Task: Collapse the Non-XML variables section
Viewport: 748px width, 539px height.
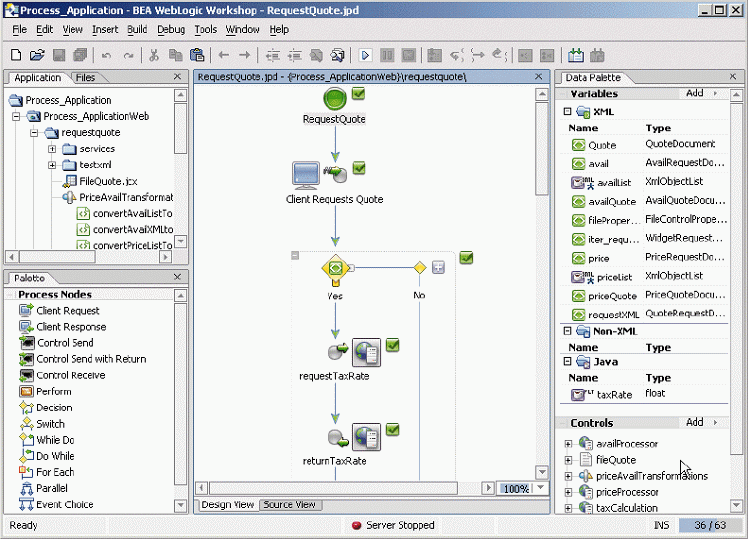Action: (x=567, y=331)
